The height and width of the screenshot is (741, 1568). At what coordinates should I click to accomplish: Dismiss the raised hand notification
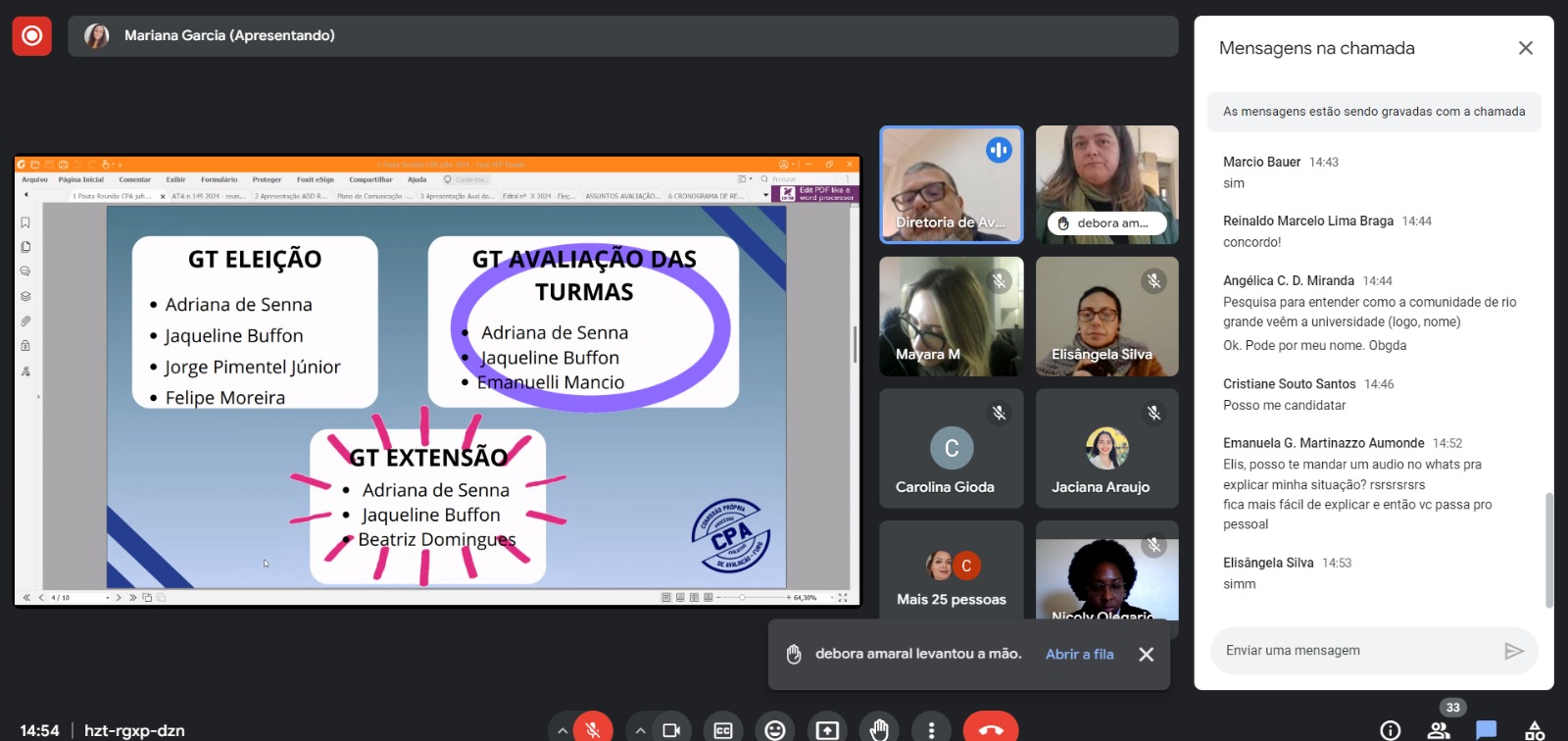(1146, 654)
